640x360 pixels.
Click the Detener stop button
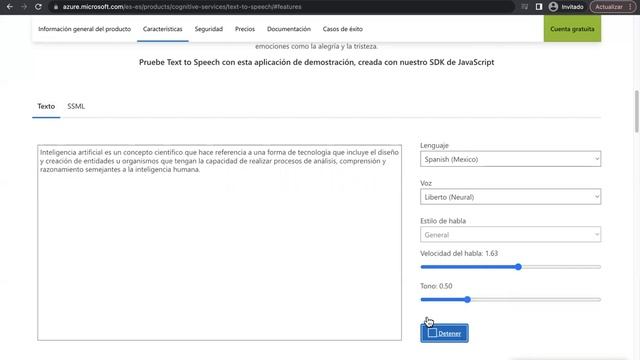coord(444,333)
